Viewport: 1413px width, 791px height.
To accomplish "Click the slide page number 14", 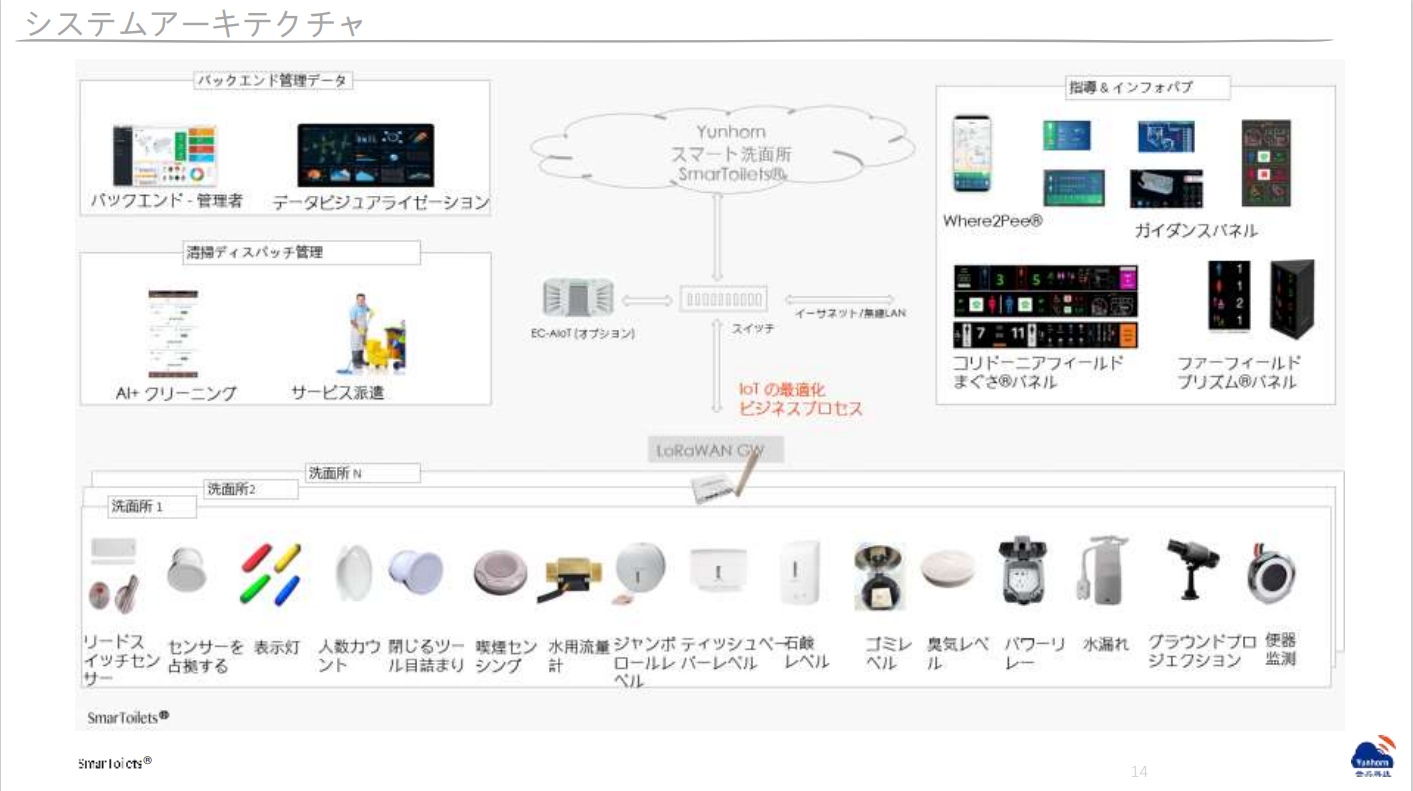I will 1139,771.
